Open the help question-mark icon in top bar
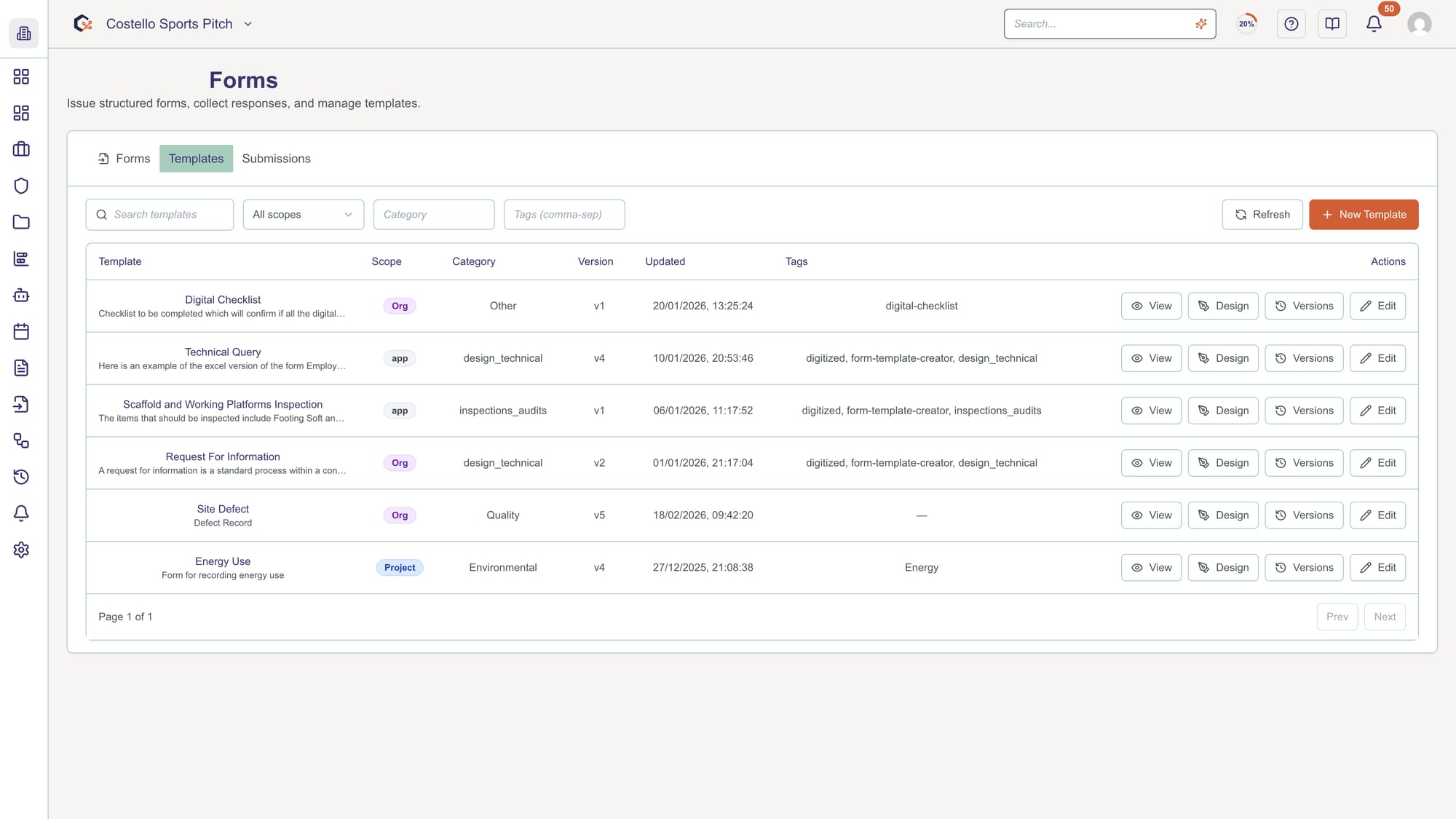 (x=1291, y=23)
